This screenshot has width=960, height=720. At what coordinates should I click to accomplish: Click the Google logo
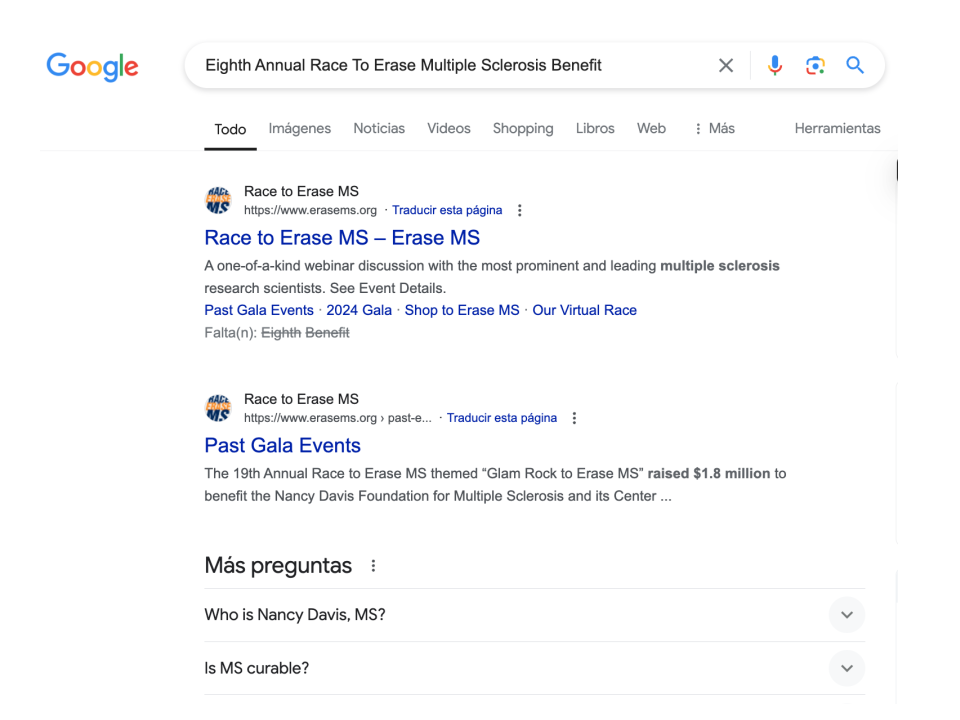tap(92, 67)
